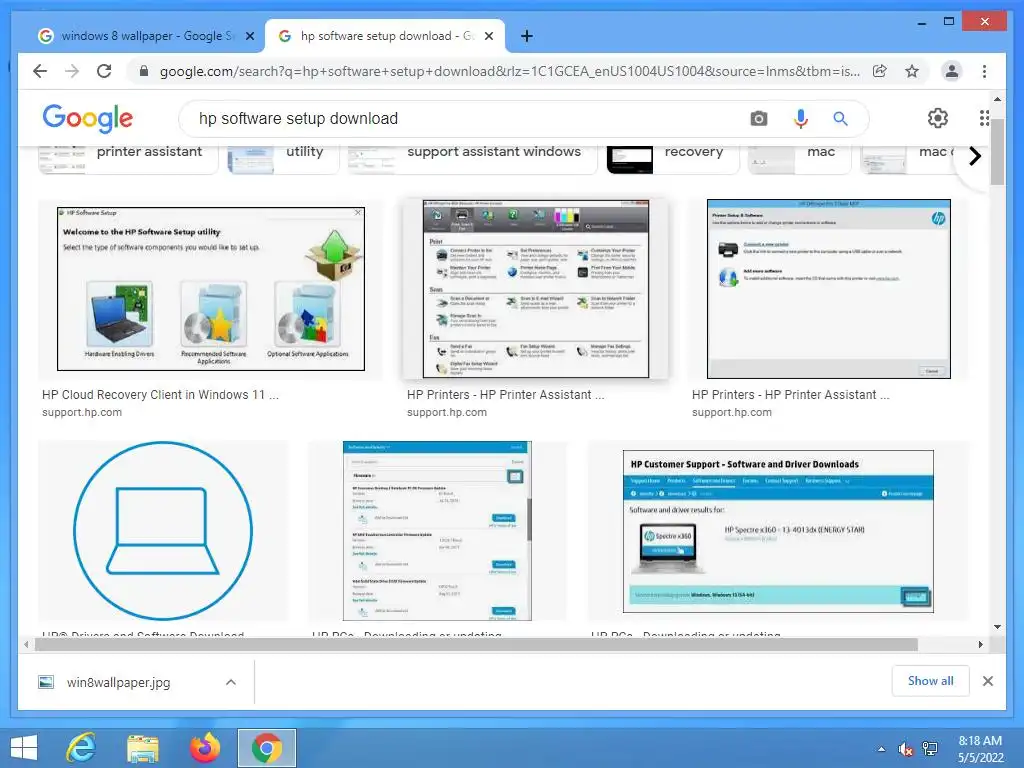Click the muted volume tray icon
The height and width of the screenshot is (768, 1024).
(905, 749)
